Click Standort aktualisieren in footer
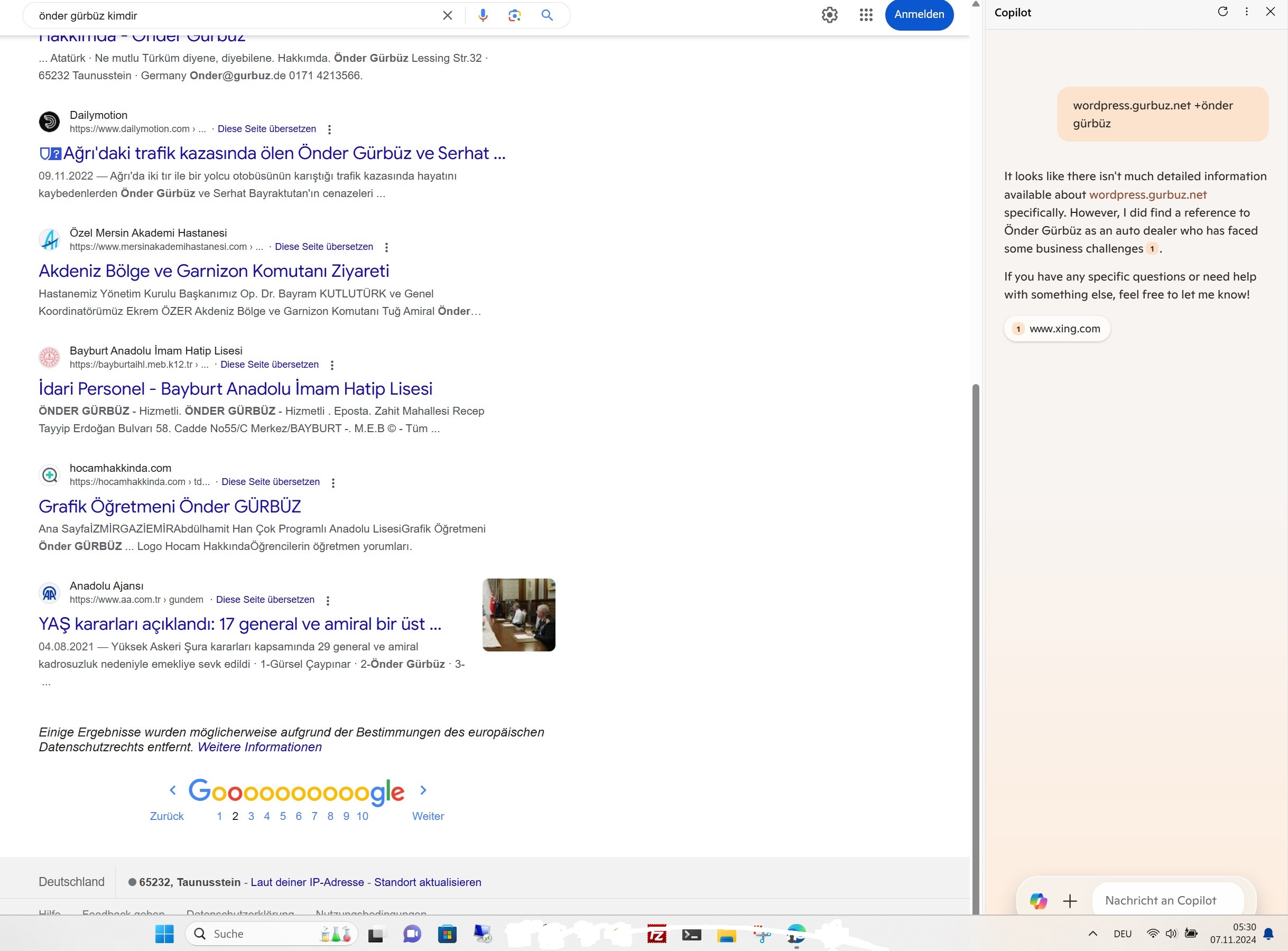This screenshot has width=1288, height=951. click(x=428, y=882)
